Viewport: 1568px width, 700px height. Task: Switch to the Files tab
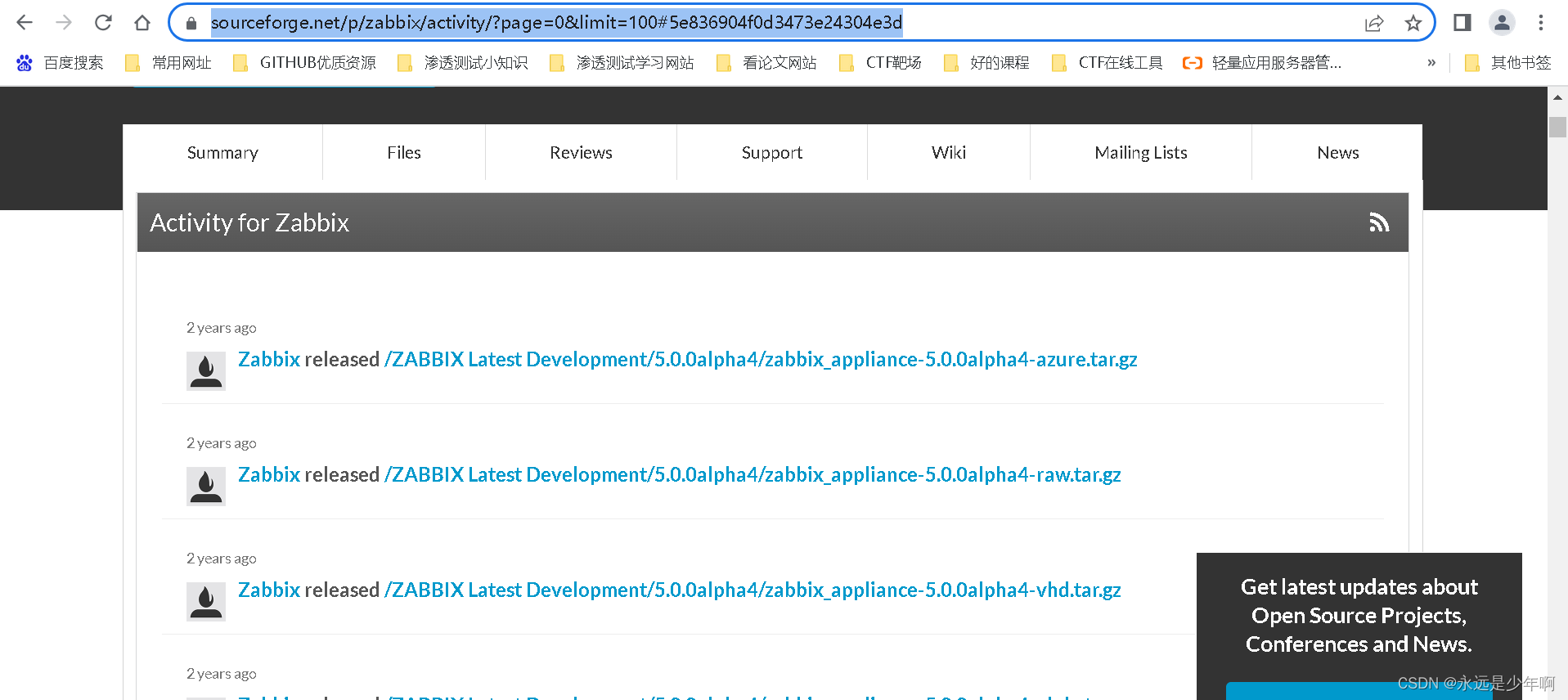point(404,153)
